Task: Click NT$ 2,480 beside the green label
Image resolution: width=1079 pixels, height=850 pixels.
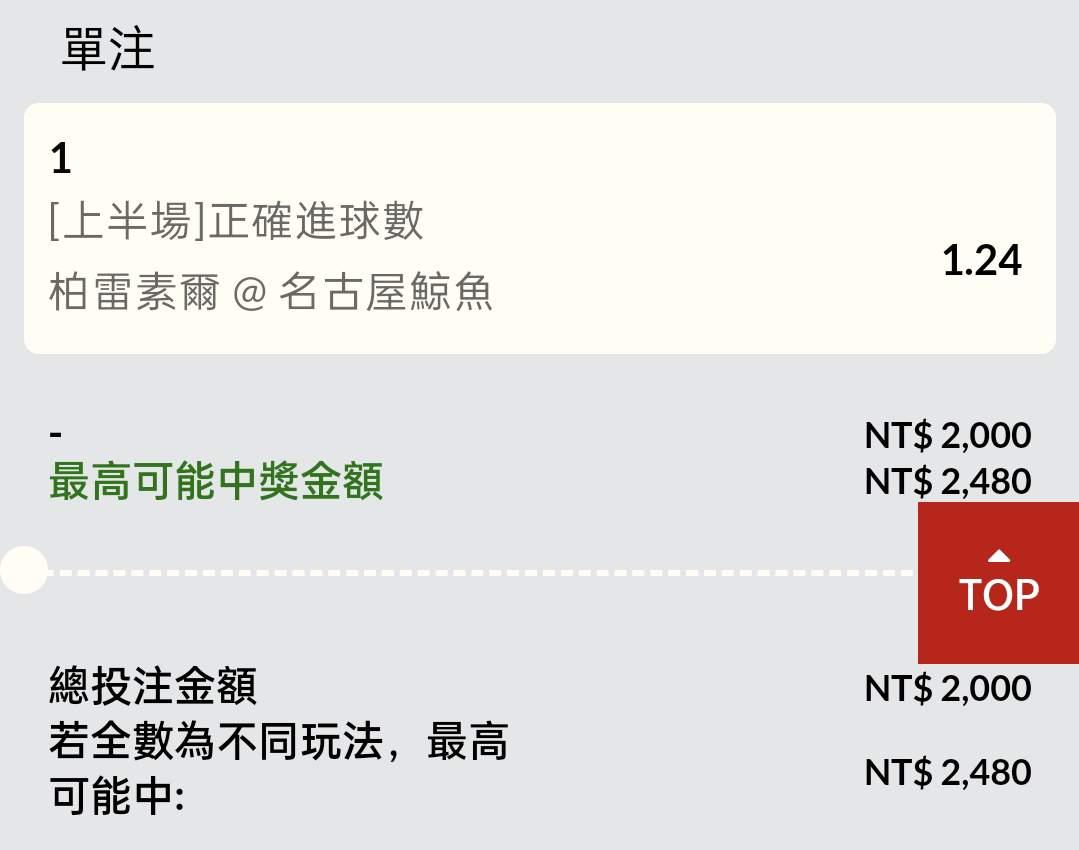Action: click(x=947, y=481)
